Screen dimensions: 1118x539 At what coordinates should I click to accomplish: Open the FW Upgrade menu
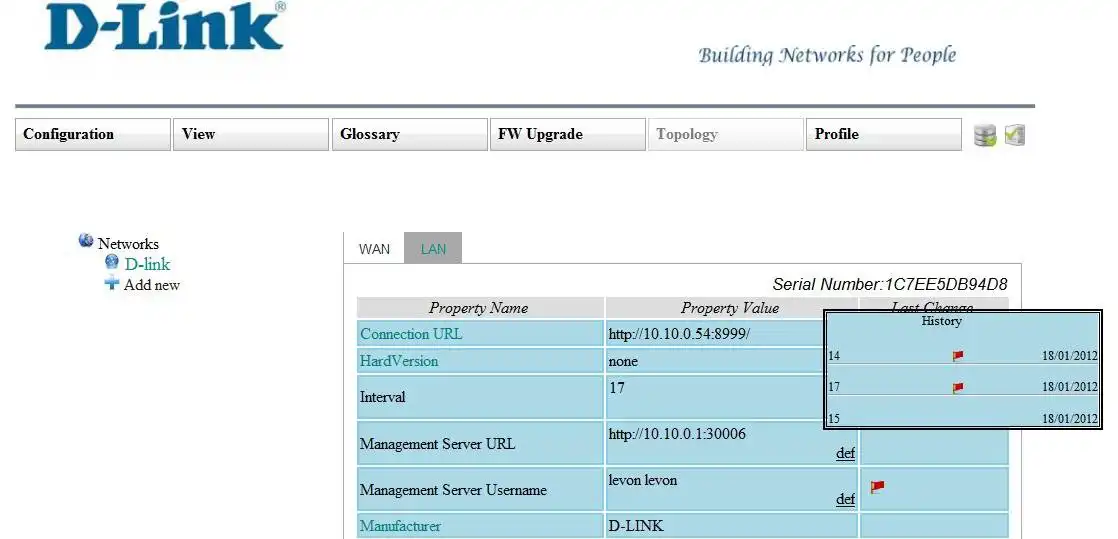pos(568,134)
